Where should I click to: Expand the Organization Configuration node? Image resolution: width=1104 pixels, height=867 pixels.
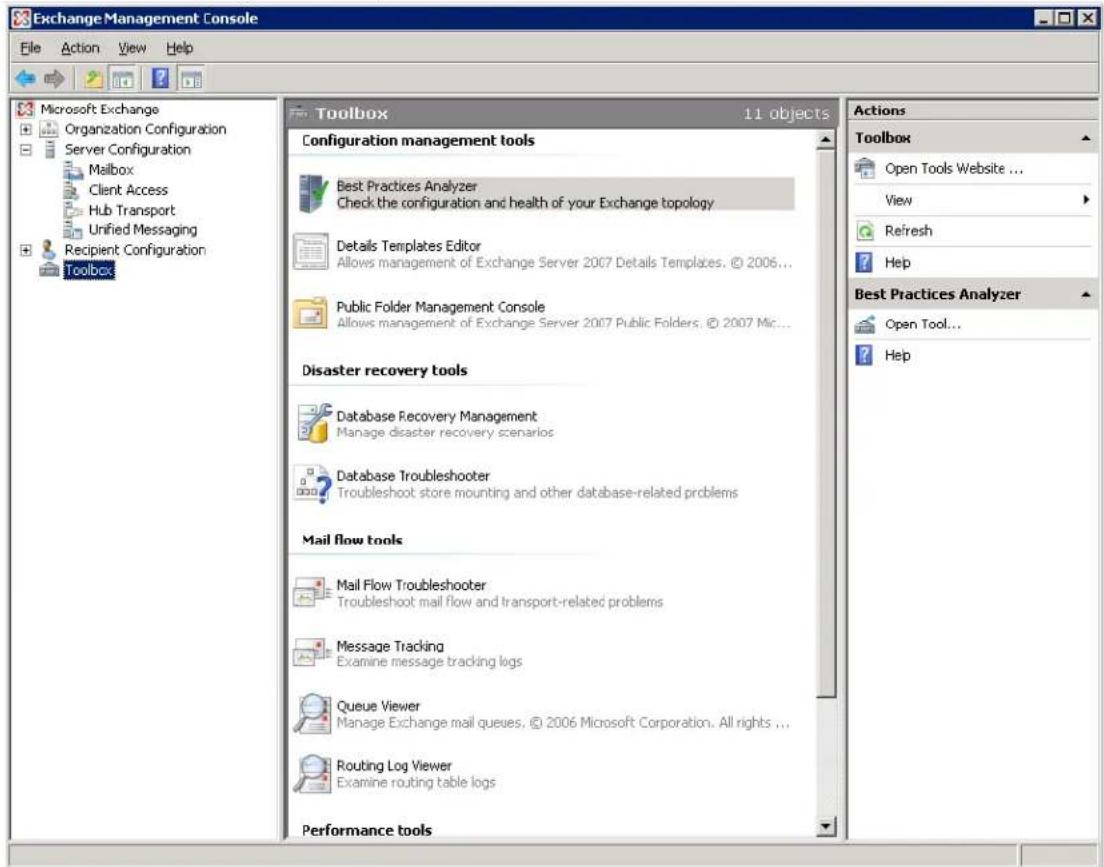(26, 130)
